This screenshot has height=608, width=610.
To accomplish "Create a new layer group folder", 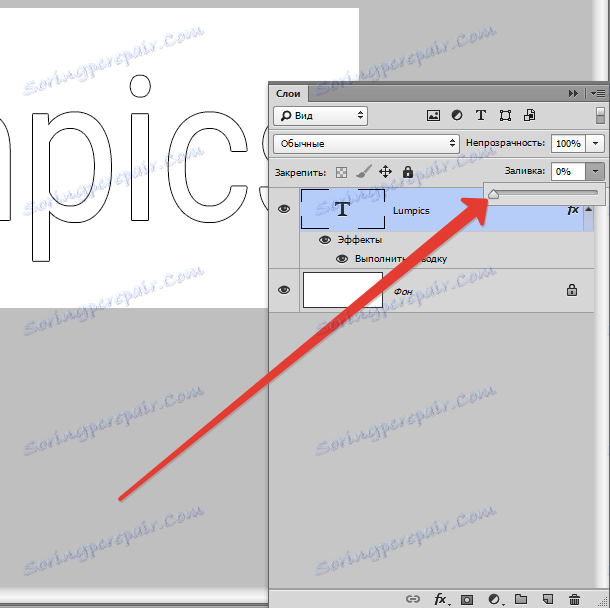I will (521, 599).
